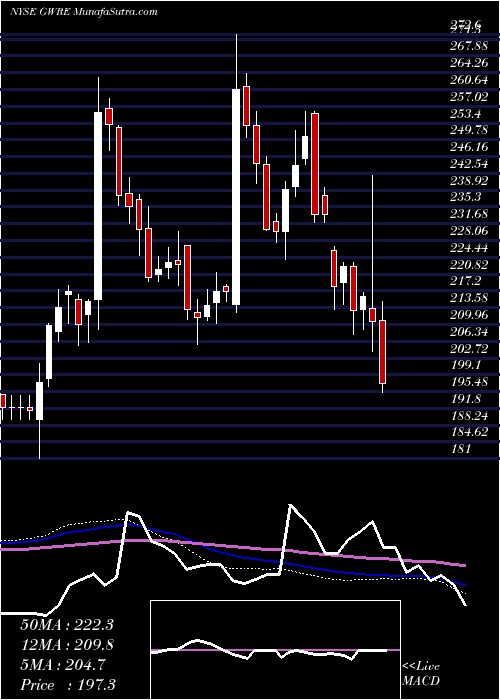
Task: Click the Price : 197.3 readout
Action: coord(70,685)
